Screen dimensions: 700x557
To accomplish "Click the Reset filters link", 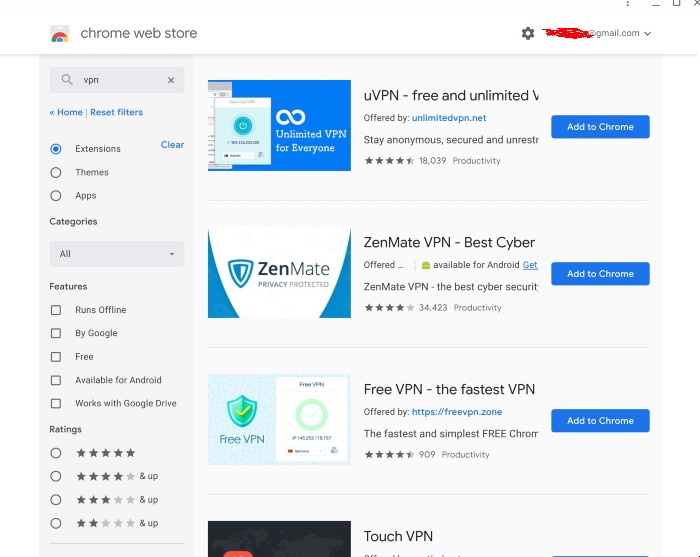I will (x=117, y=112).
